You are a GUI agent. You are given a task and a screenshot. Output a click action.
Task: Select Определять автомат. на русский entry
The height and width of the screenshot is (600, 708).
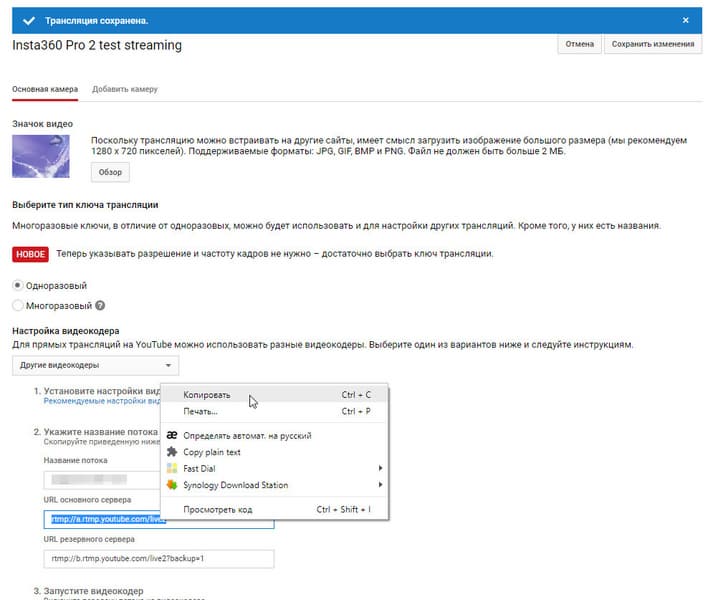pyautogui.click(x=274, y=436)
